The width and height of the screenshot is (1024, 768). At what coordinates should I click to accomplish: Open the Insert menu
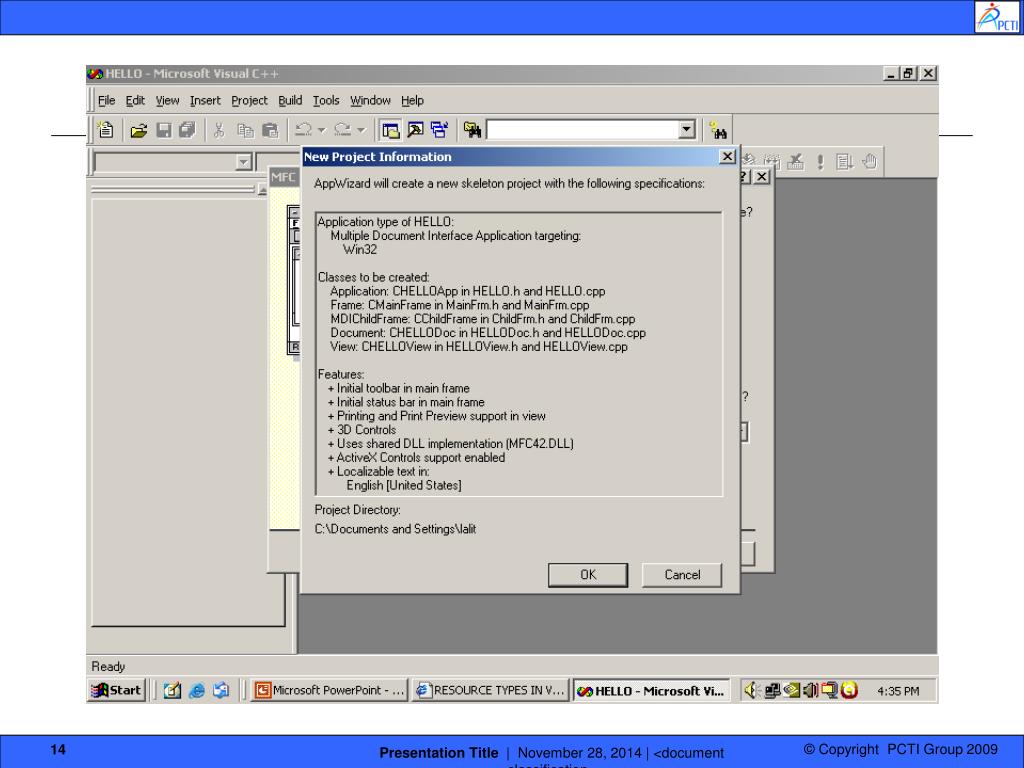tap(205, 101)
